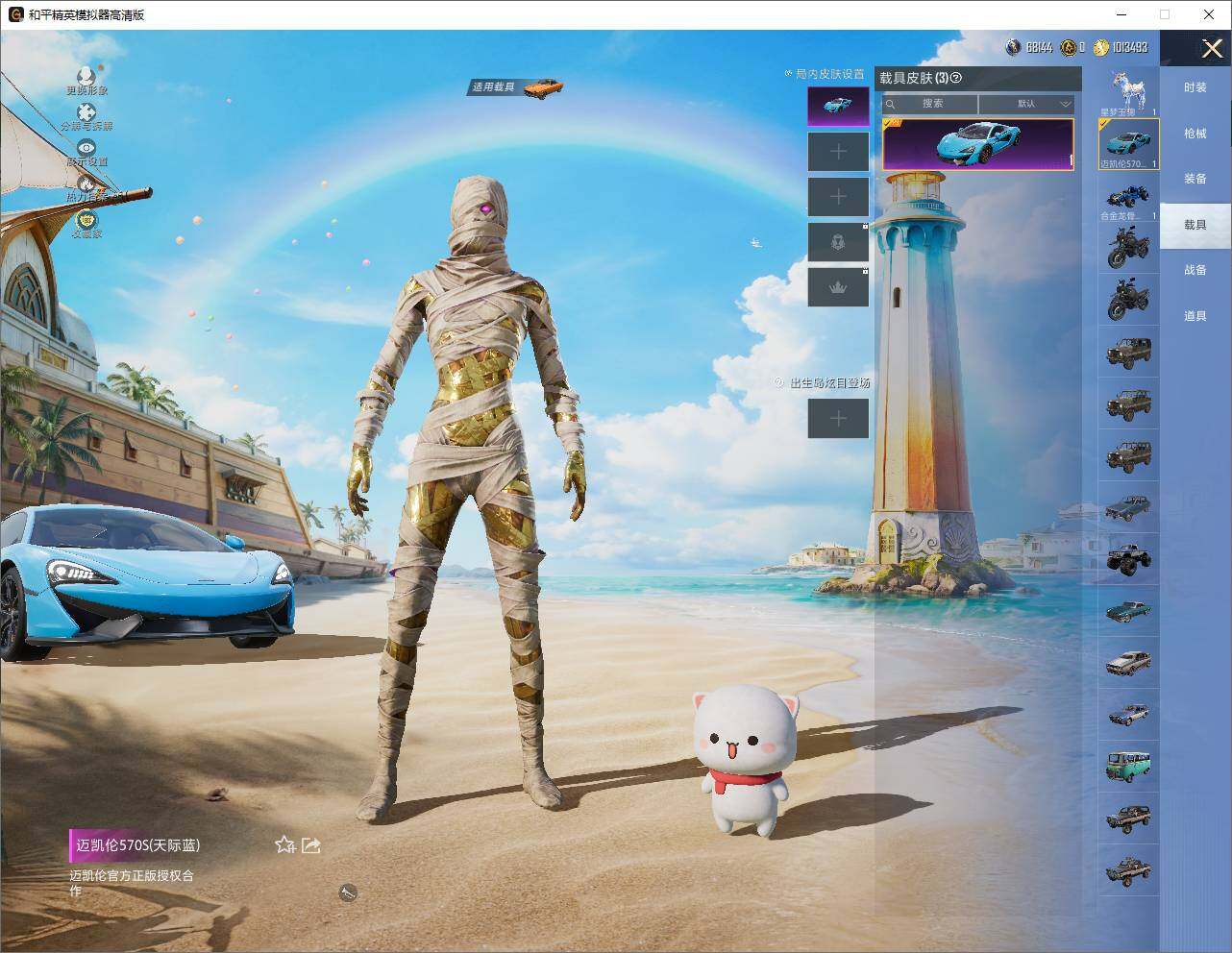Switch to the 时装 tab
The height and width of the screenshot is (953, 1232).
[x=1195, y=87]
